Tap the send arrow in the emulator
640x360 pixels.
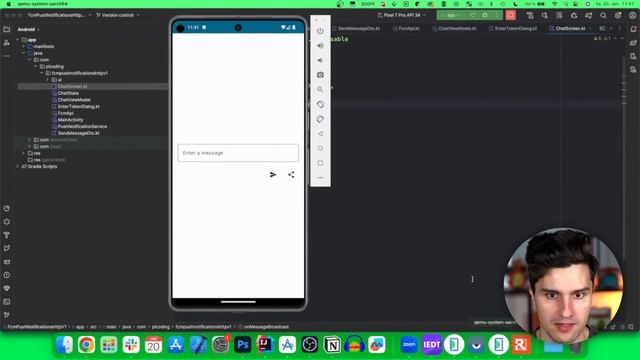click(273, 175)
